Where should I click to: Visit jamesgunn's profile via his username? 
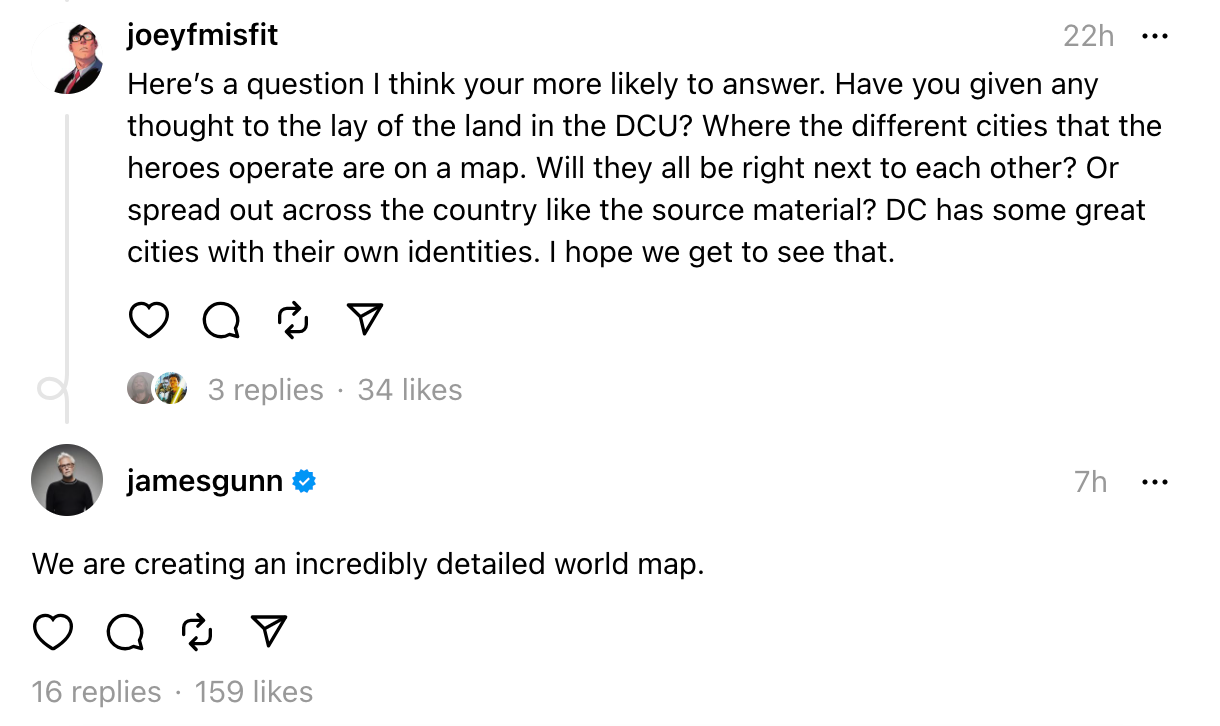203,480
